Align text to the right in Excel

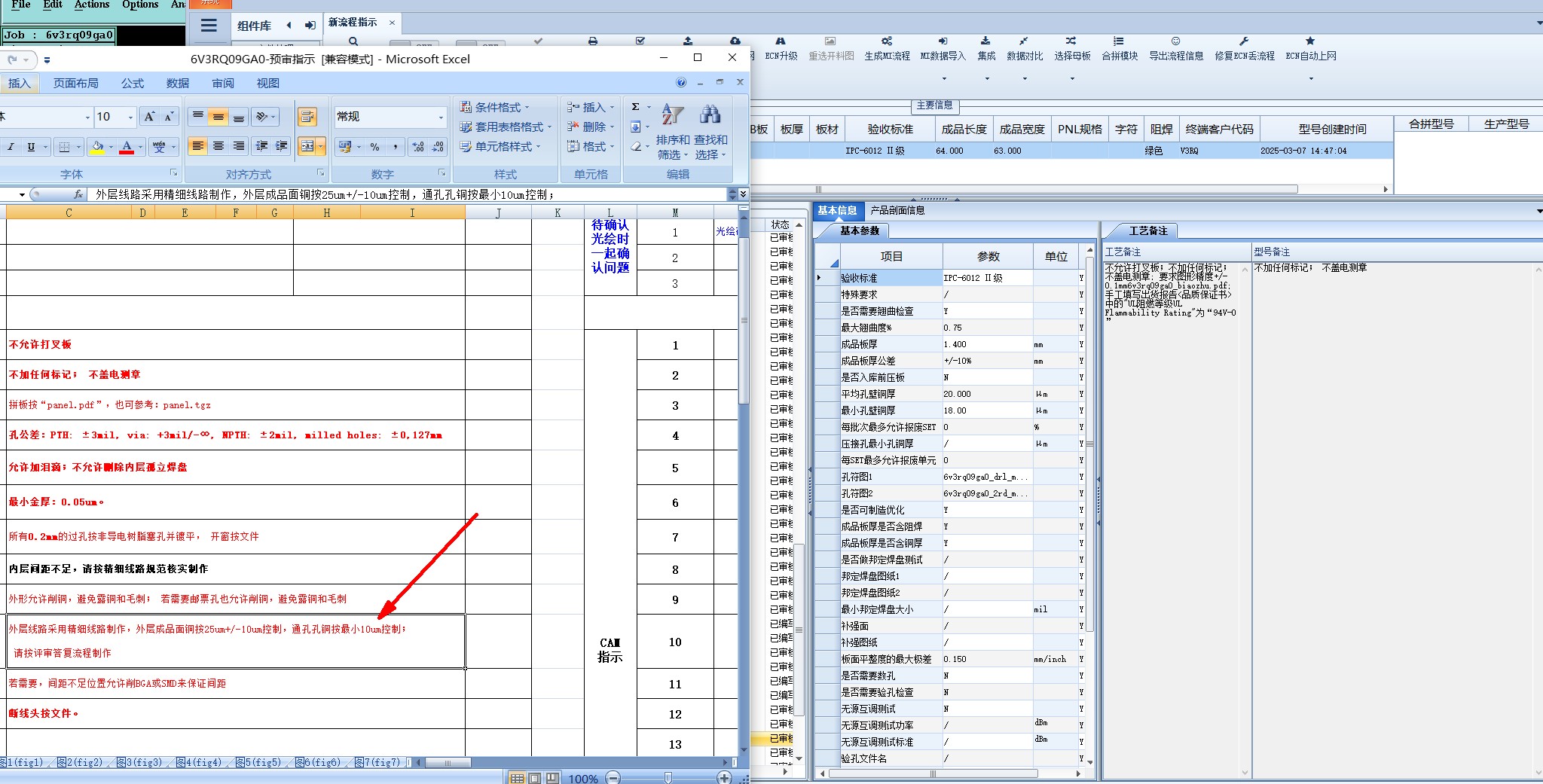coord(238,146)
